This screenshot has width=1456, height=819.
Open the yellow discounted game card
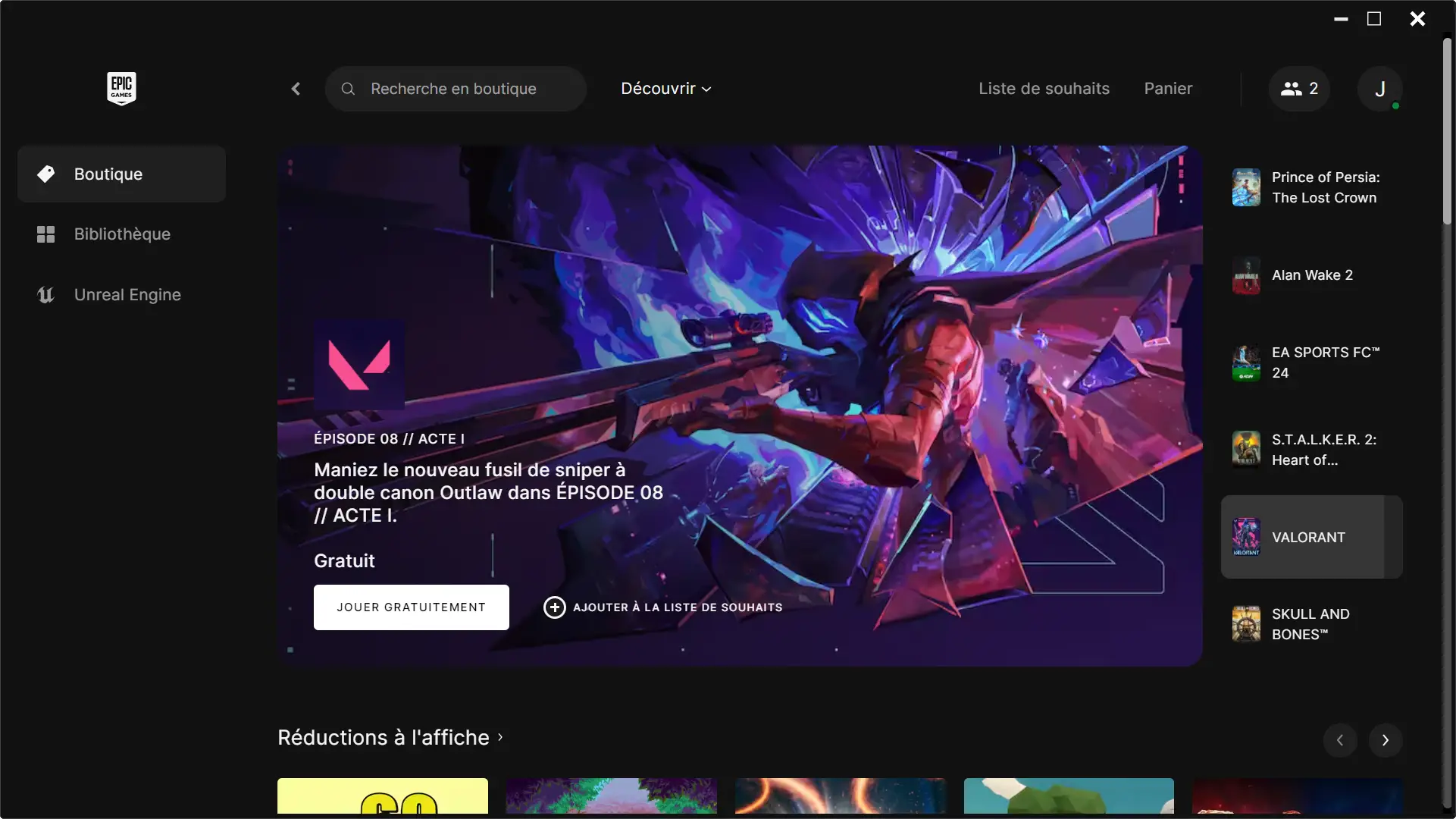(x=383, y=795)
